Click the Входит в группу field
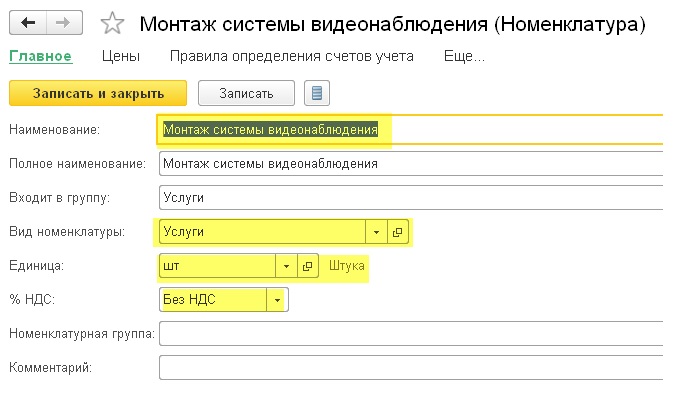The height and width of the screenshot is (394, 678). (411, 198)
